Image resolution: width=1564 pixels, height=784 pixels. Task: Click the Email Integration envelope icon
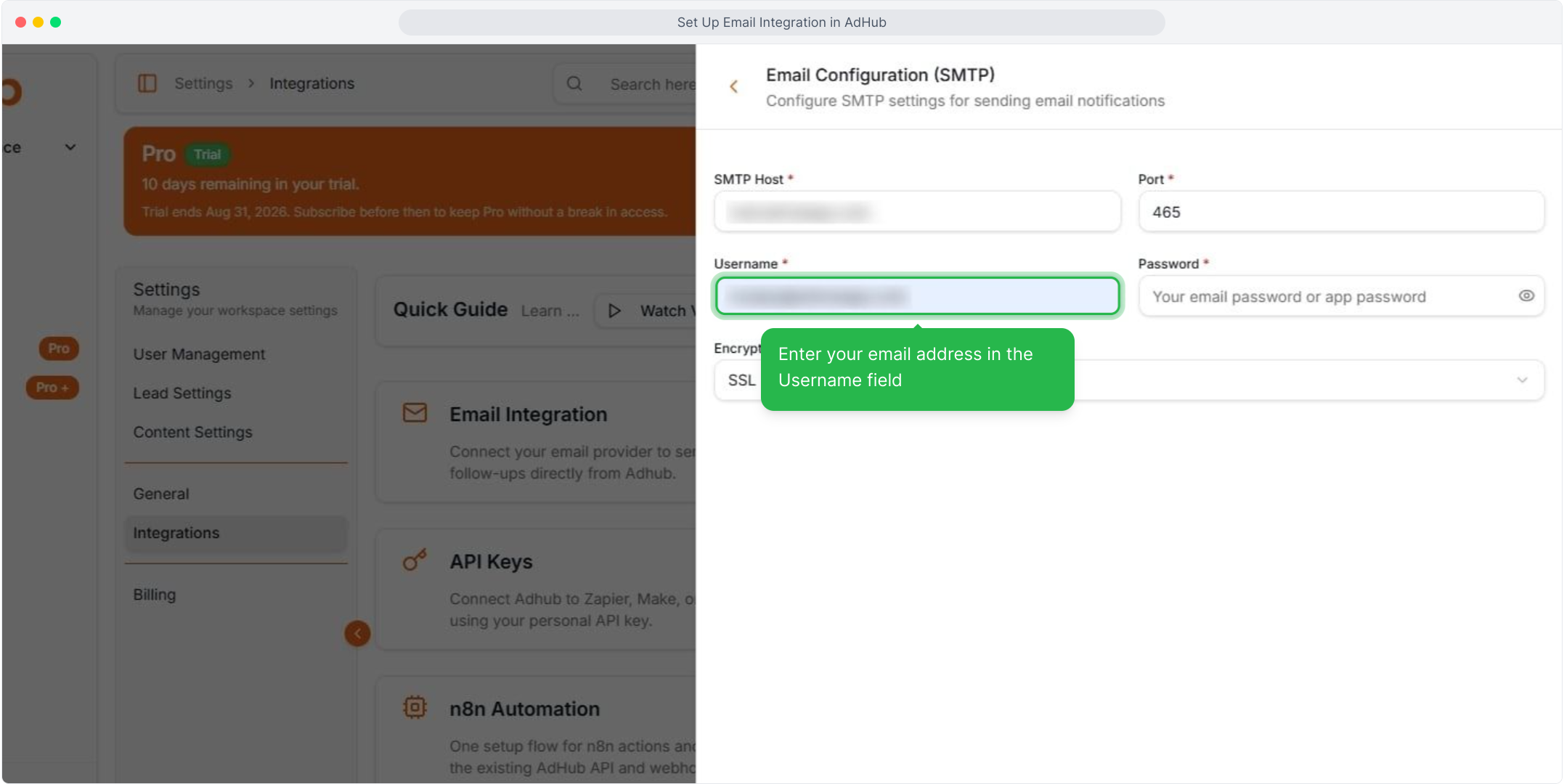[x=415, y=413]
